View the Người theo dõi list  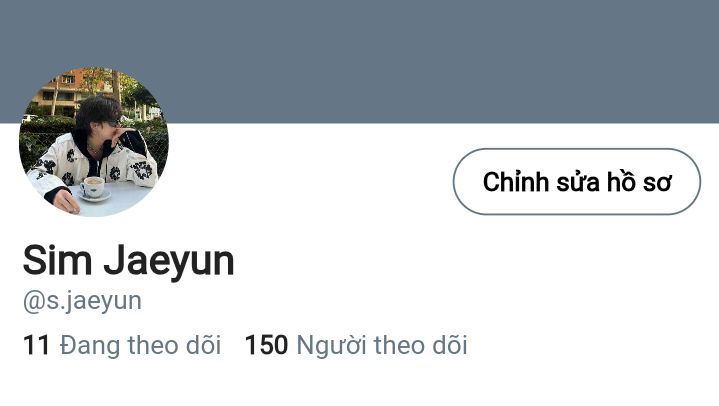(382, 345)
